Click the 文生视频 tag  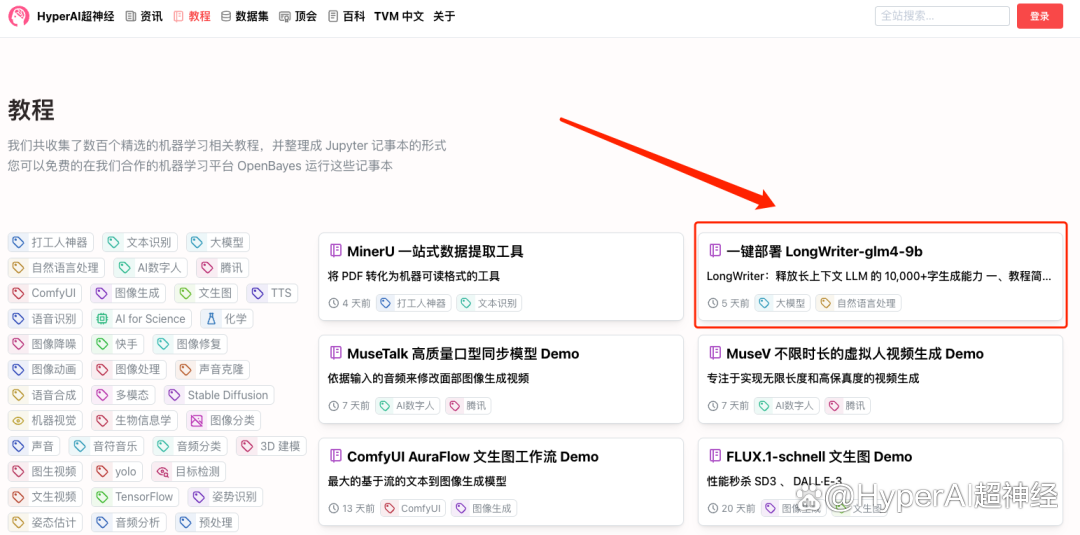[45, 497]
